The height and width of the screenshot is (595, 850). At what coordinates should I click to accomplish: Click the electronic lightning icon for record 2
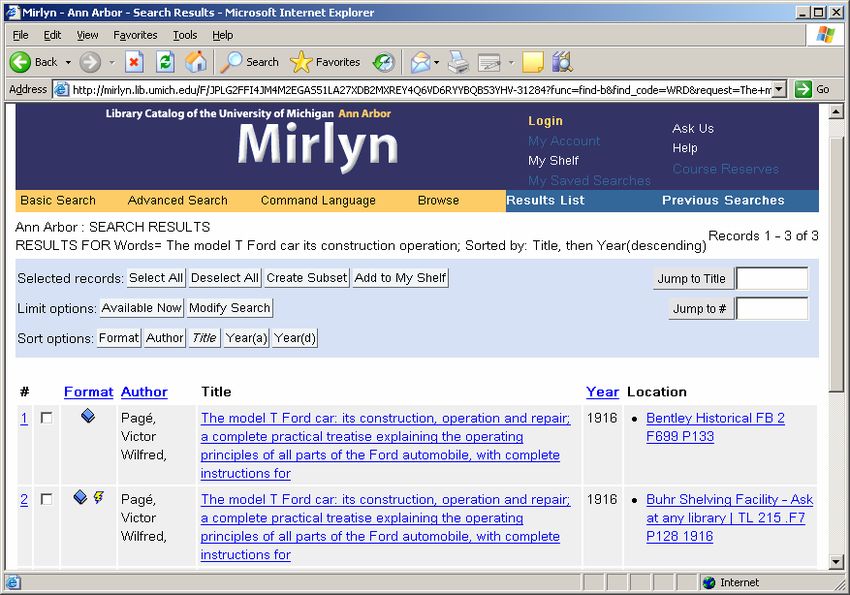pyautogui.click(x=99, y=497)
